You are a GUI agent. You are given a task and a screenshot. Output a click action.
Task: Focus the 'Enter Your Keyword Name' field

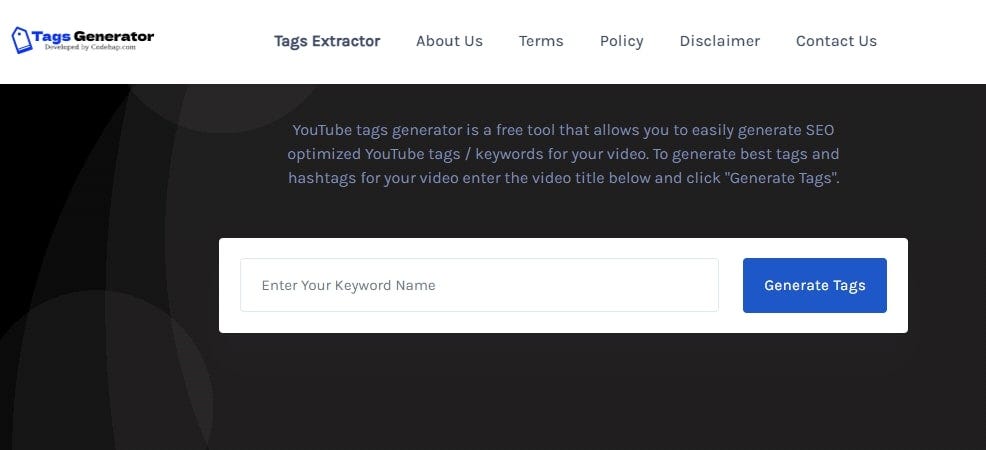coord(479,285)
